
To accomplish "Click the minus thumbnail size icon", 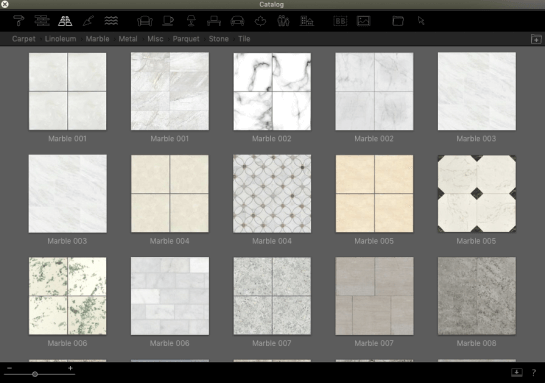I will point(9,368).
